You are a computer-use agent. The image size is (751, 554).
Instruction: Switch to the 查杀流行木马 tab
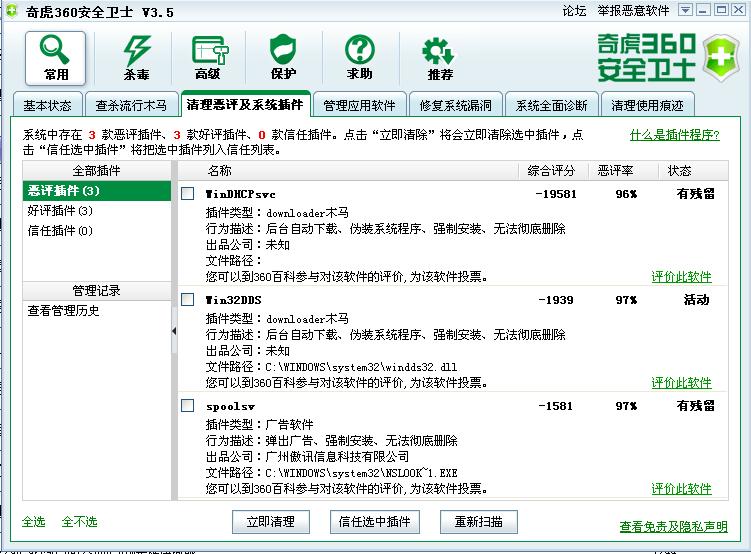click(131, 105)
